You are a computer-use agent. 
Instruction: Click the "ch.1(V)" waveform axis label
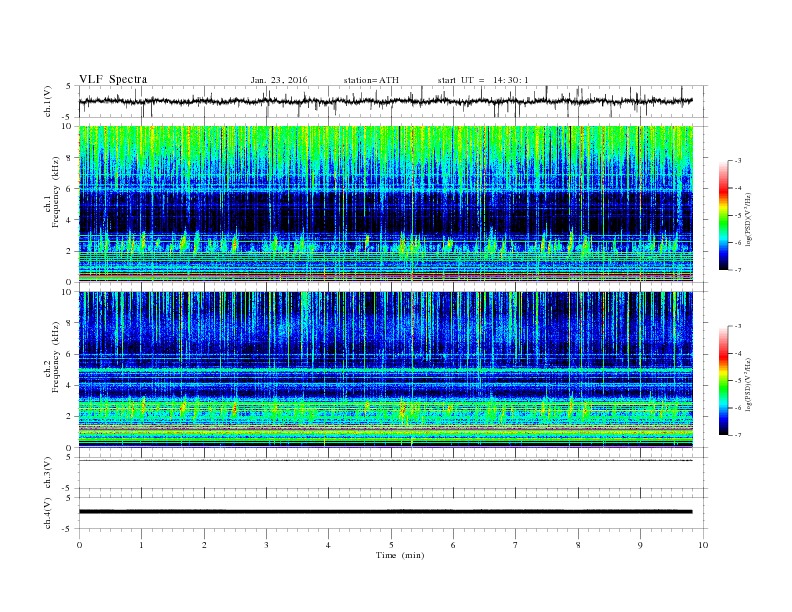pos(48,101)
